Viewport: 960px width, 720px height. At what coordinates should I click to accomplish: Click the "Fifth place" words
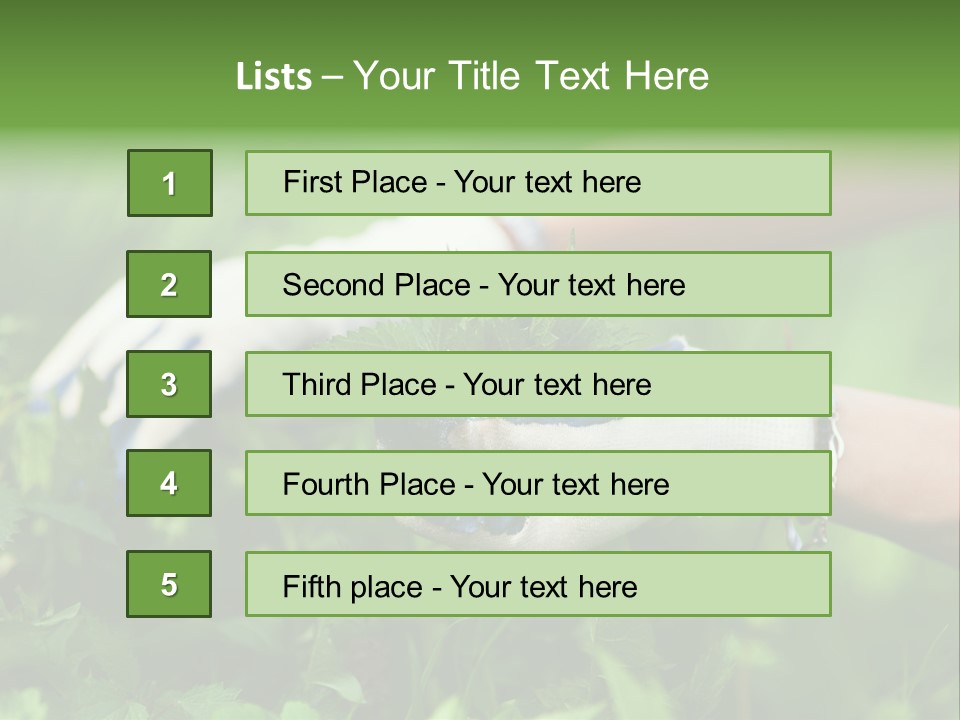(x=351, y=586)
